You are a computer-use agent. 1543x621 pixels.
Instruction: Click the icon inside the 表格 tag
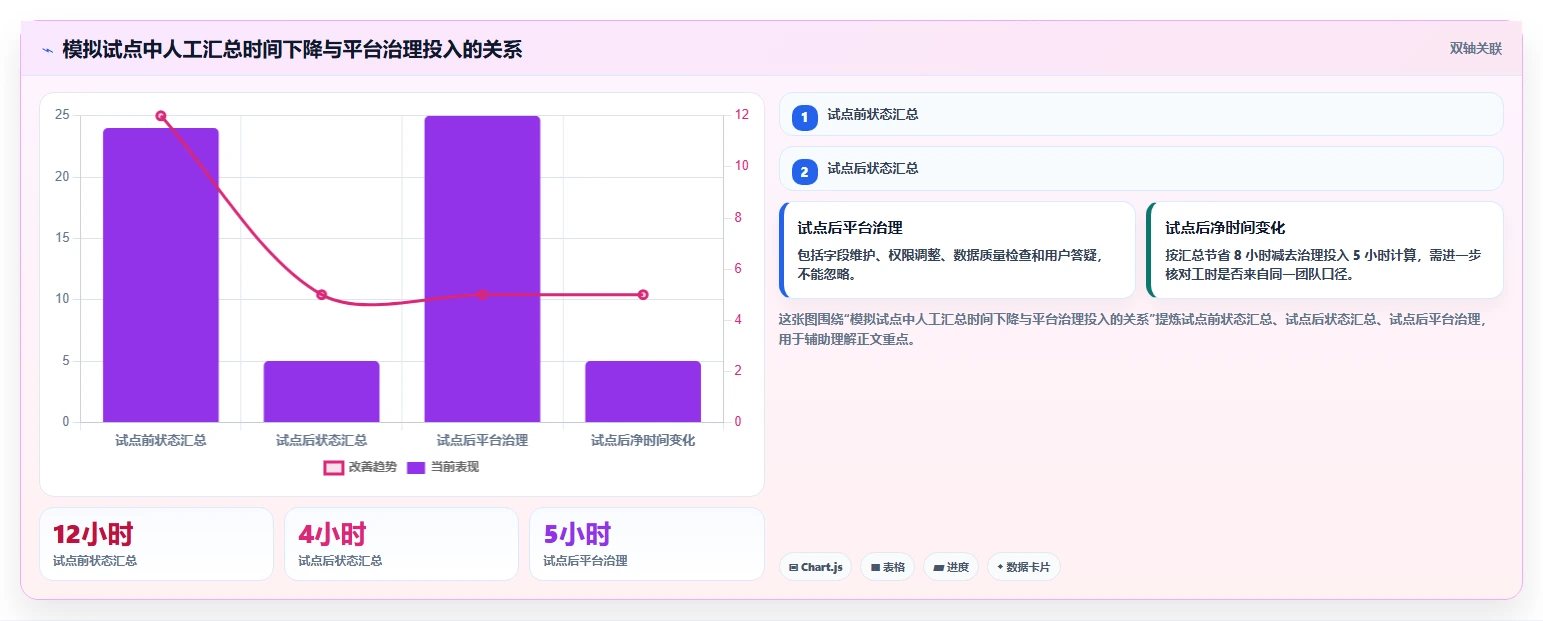coord(875,567)
